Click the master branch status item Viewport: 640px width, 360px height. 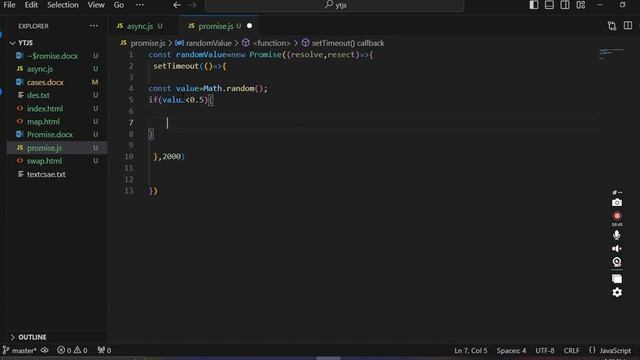click(19, 350)
